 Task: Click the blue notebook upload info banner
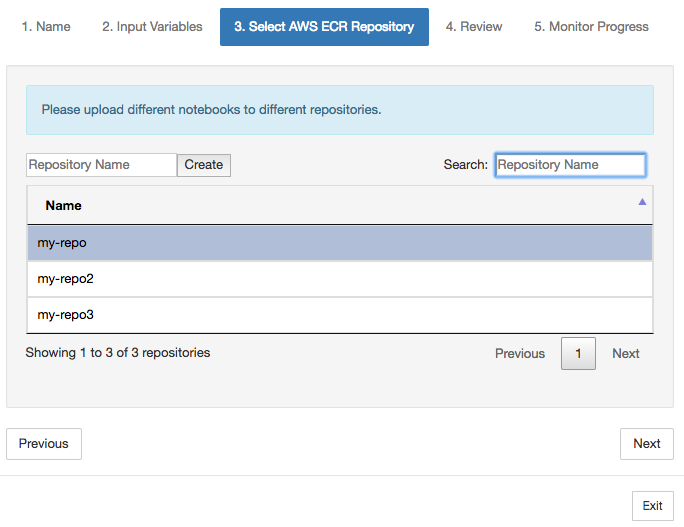point(339,110)
